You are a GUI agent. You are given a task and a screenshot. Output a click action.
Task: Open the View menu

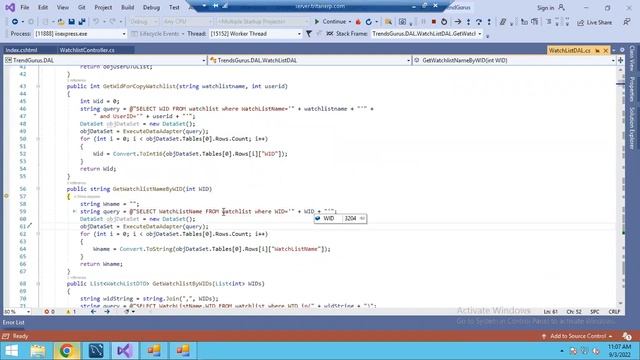pyautogui.click(x=62, y=7)
